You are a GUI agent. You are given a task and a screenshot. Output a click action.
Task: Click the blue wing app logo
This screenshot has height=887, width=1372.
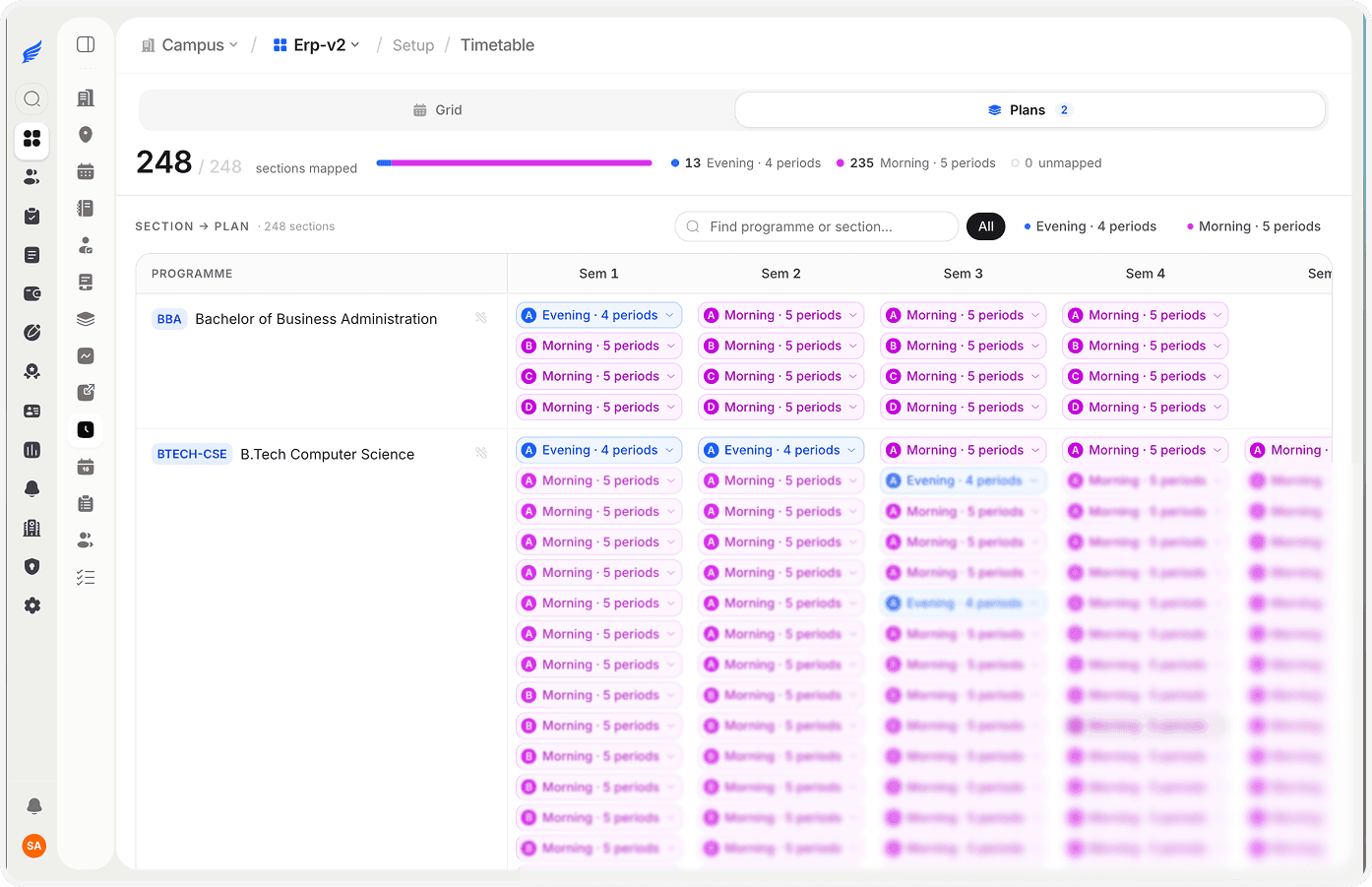point(32,52)
